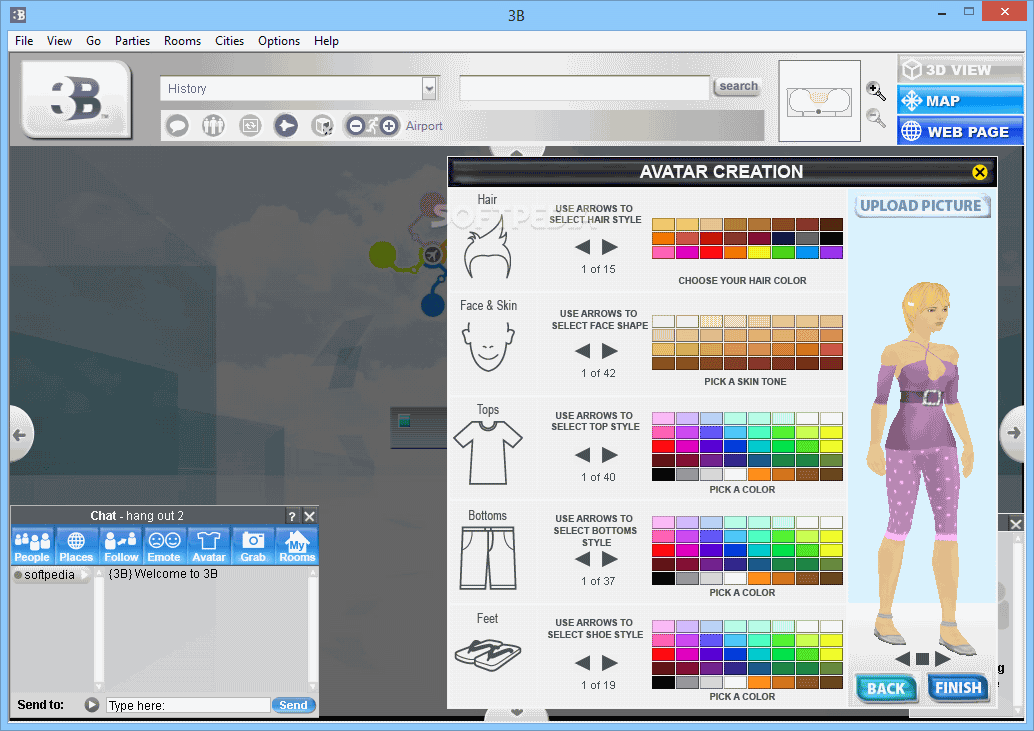Click the search button
This screenshot has width=1034, height=731.
click(738, 86)
